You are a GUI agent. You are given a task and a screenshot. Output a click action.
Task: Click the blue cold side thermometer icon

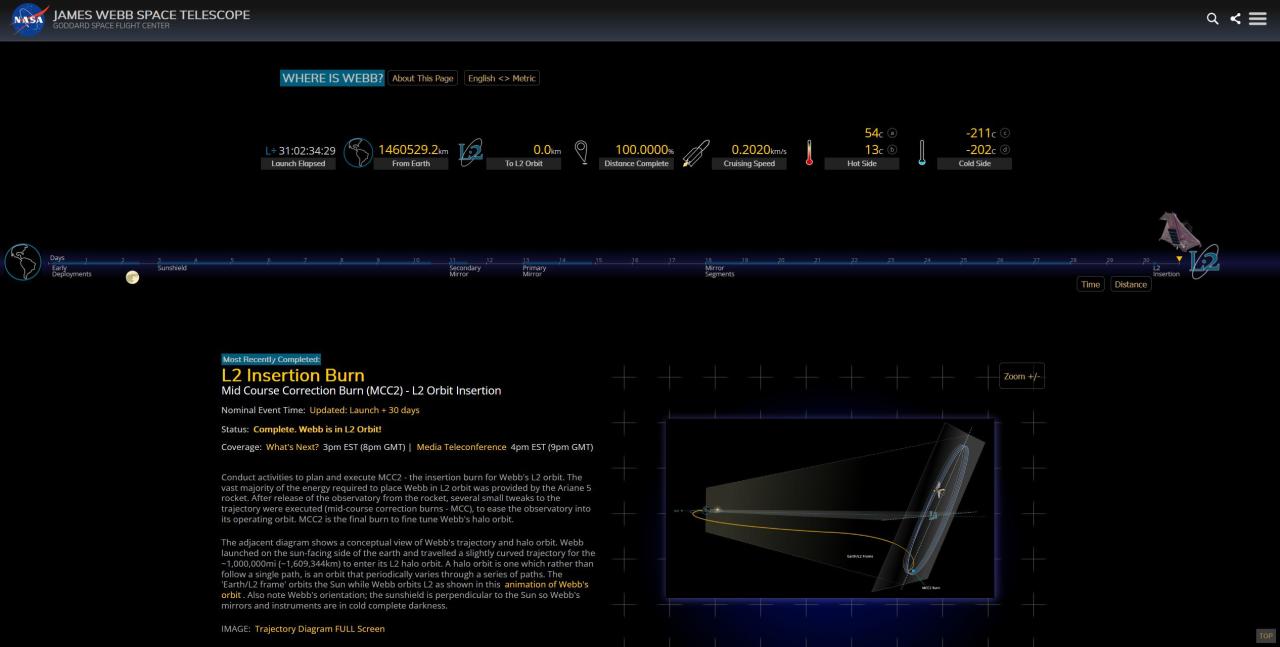point(922,152)
